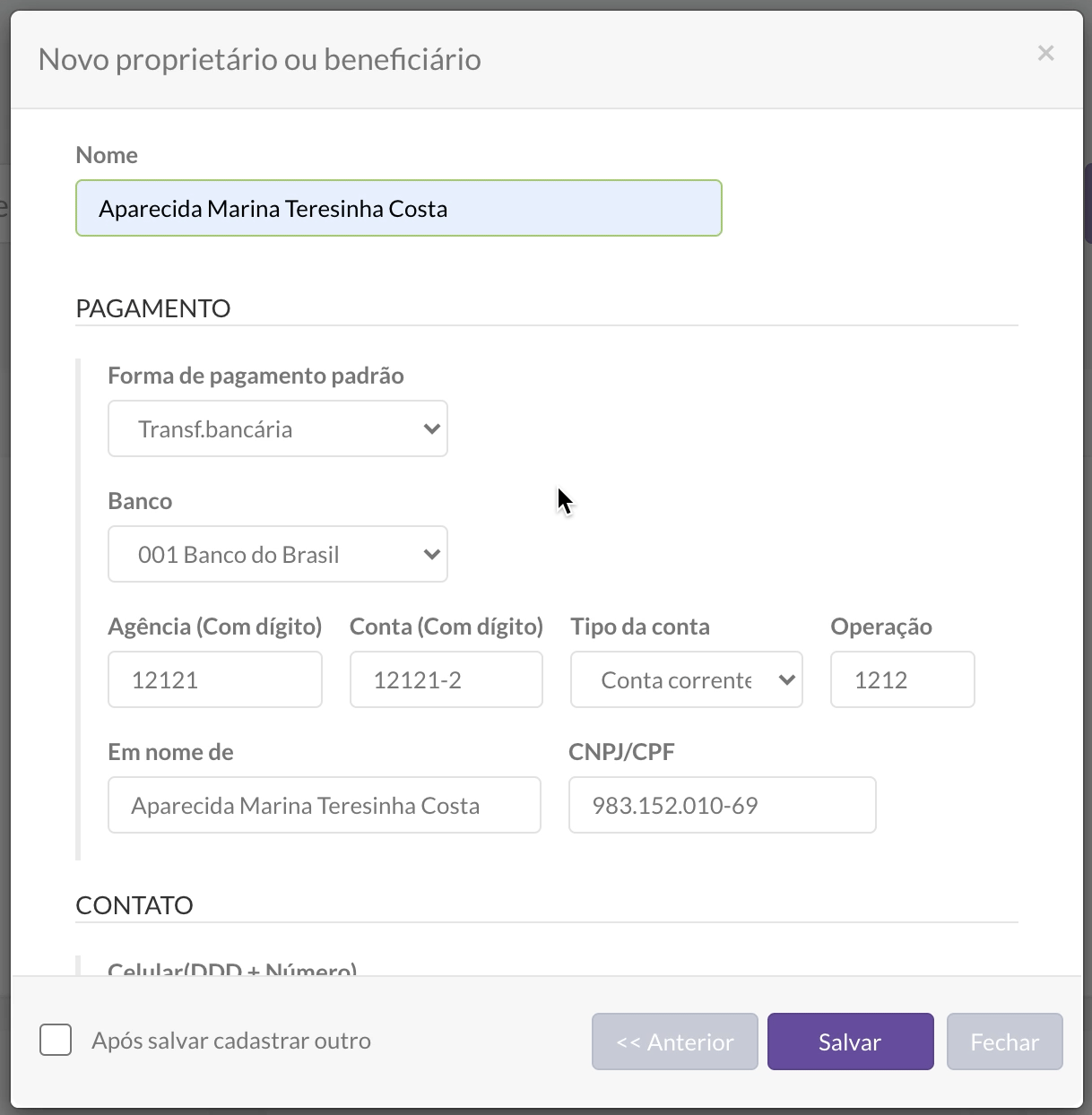Focus the CNPJ/CPF input field
Screen dimensions: 1092x1115
click(722, 806)
